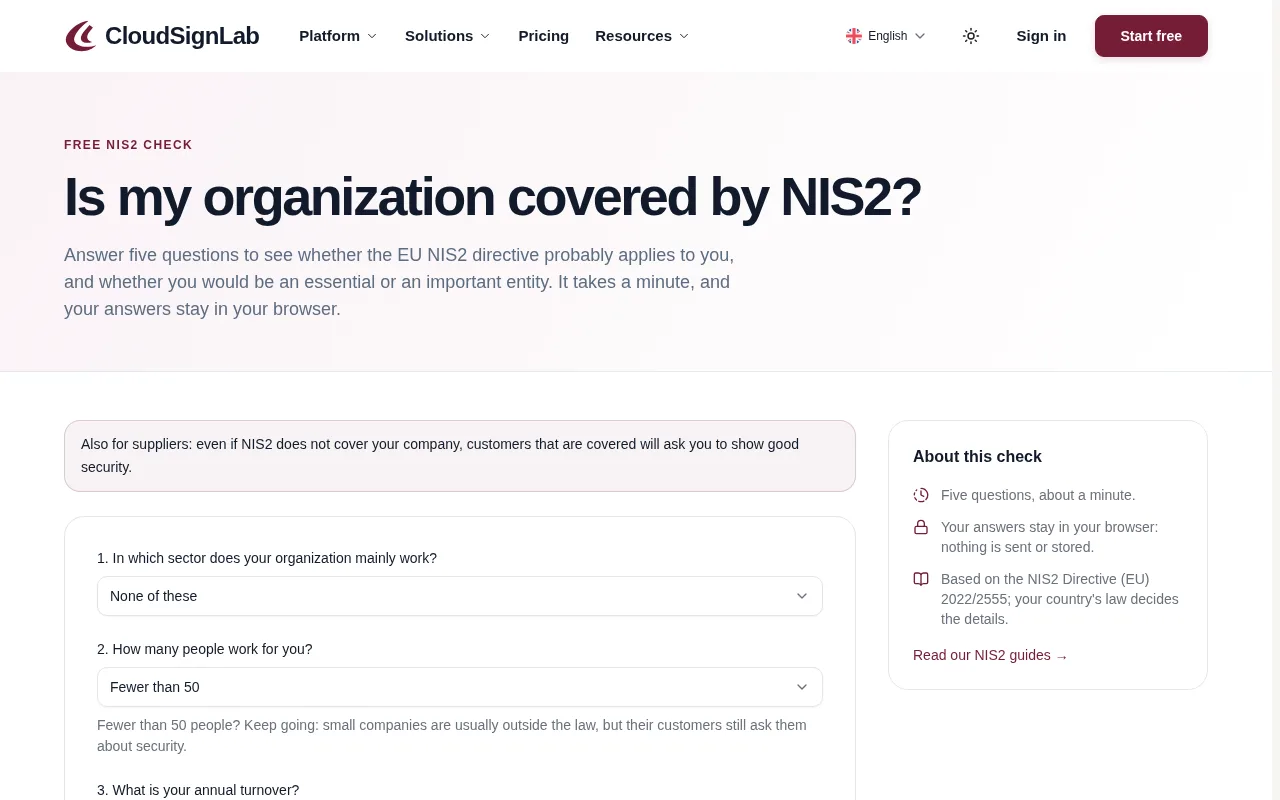Click the FREE NIS2 CHECK label
The height and width of the screenshot is (800, 1280).
point(128,145)
